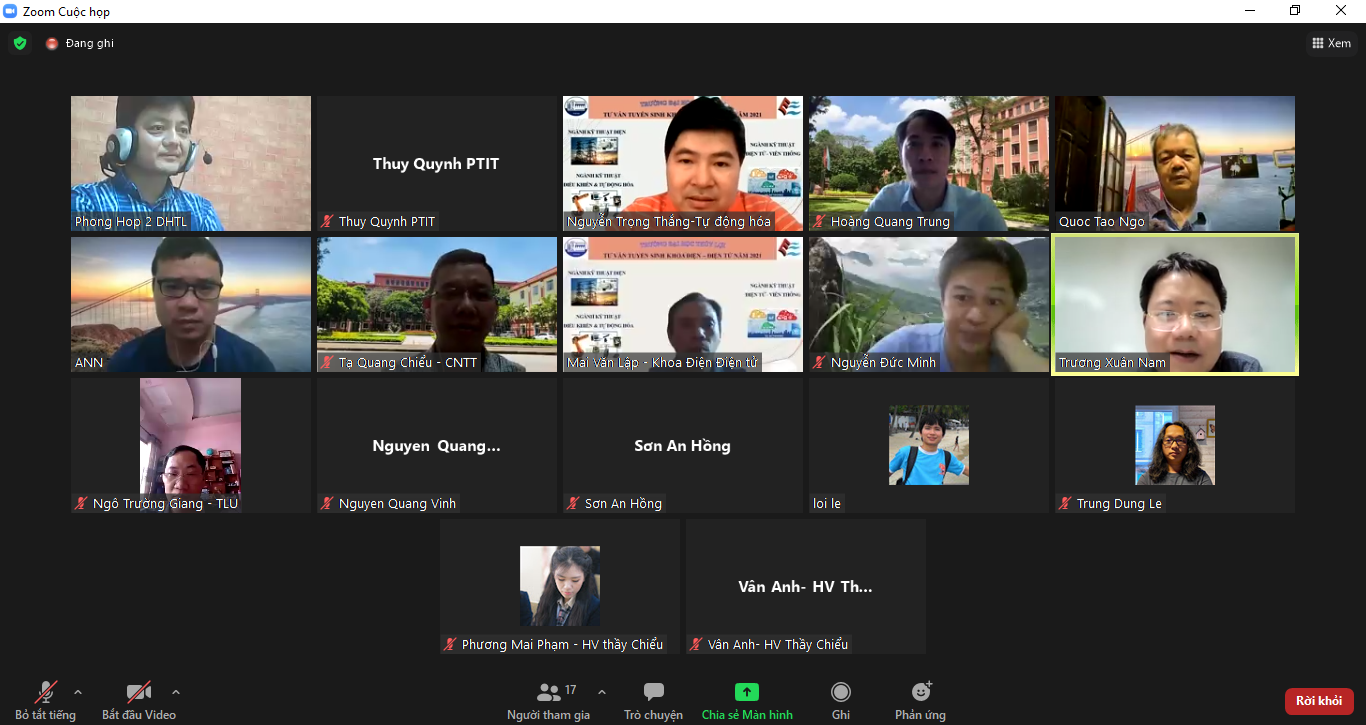This screenshot has width=1366, height=725.
Task: Click the Đang ghi recording status label
Action: click(90, 44)
